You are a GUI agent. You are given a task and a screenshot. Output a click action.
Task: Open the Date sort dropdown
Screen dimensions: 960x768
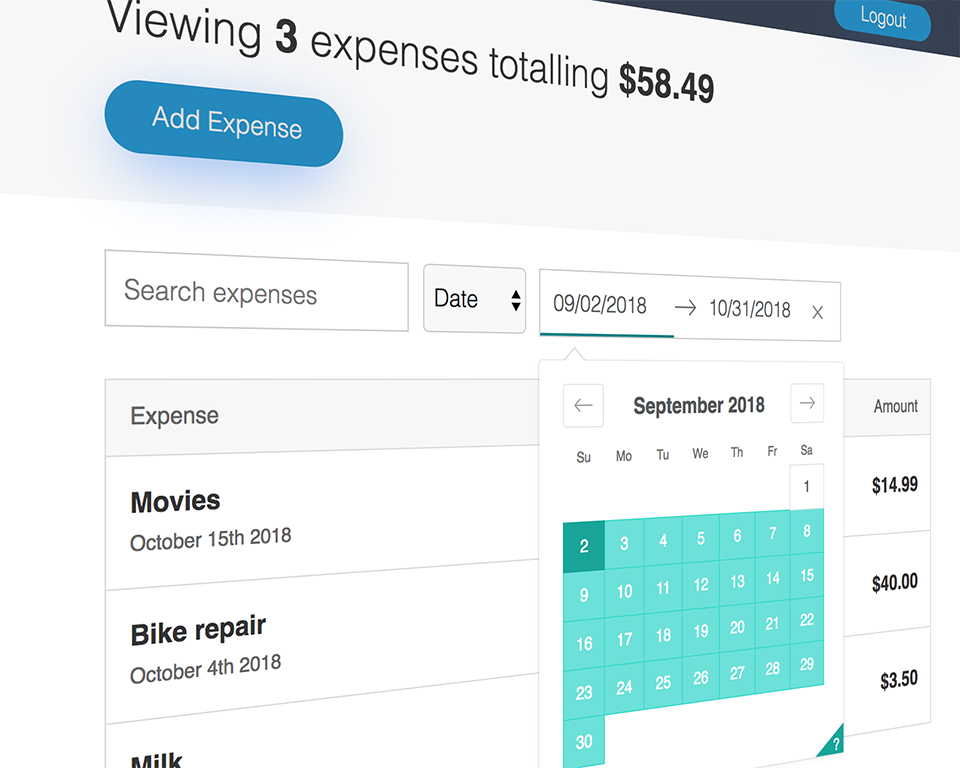coord(474,299)
